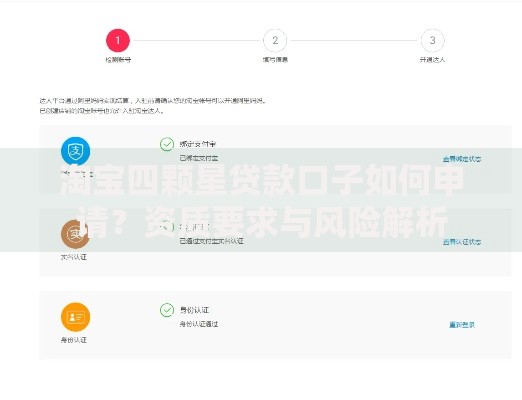The image size is (522, 400).
Task: Click green checkmark beside 身份认证 heading
Action: coord(167,310)
